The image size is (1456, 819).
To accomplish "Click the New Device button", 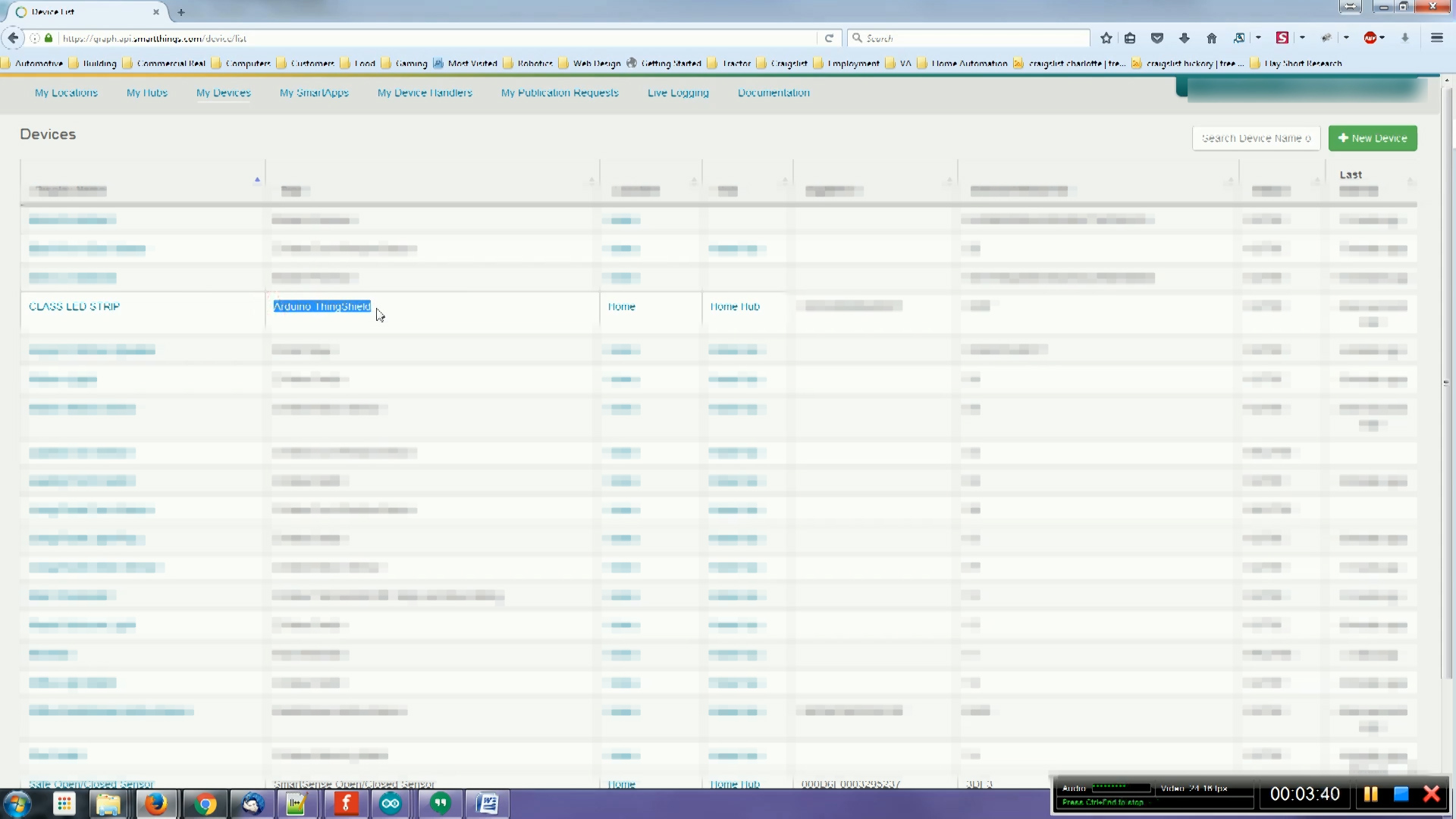I will [x=1373, y=138].
